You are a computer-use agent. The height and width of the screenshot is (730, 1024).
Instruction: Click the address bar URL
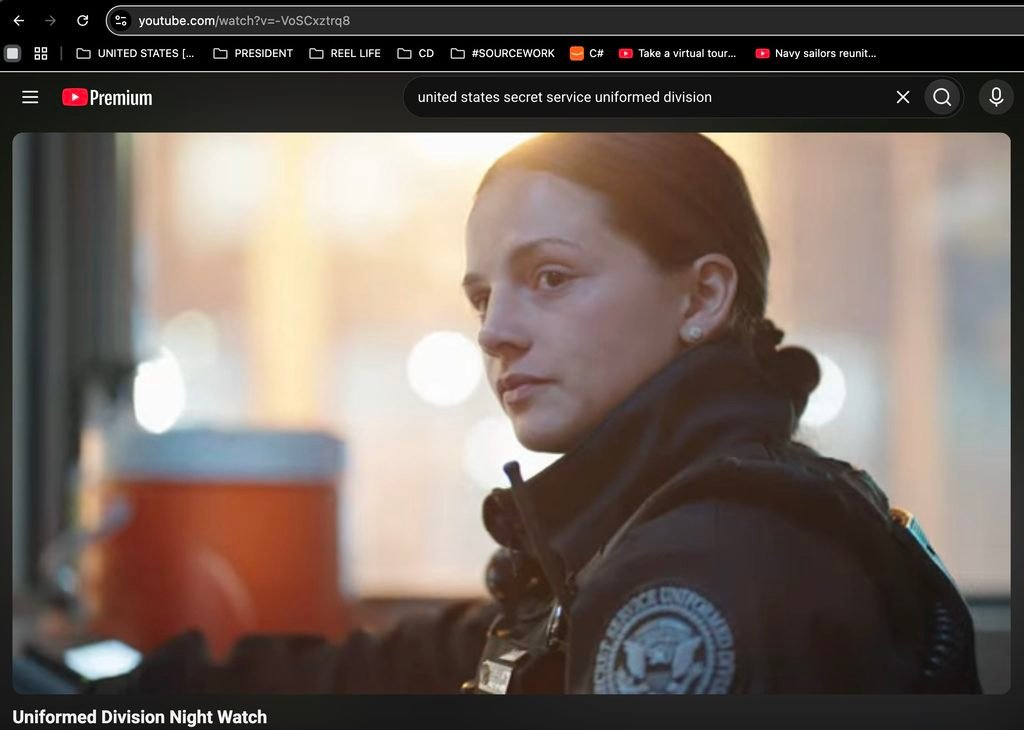244,21
